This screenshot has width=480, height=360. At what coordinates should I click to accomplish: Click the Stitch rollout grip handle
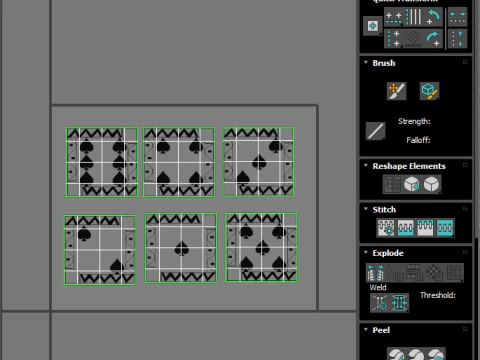pyautogui.click(x=465, y=209)
